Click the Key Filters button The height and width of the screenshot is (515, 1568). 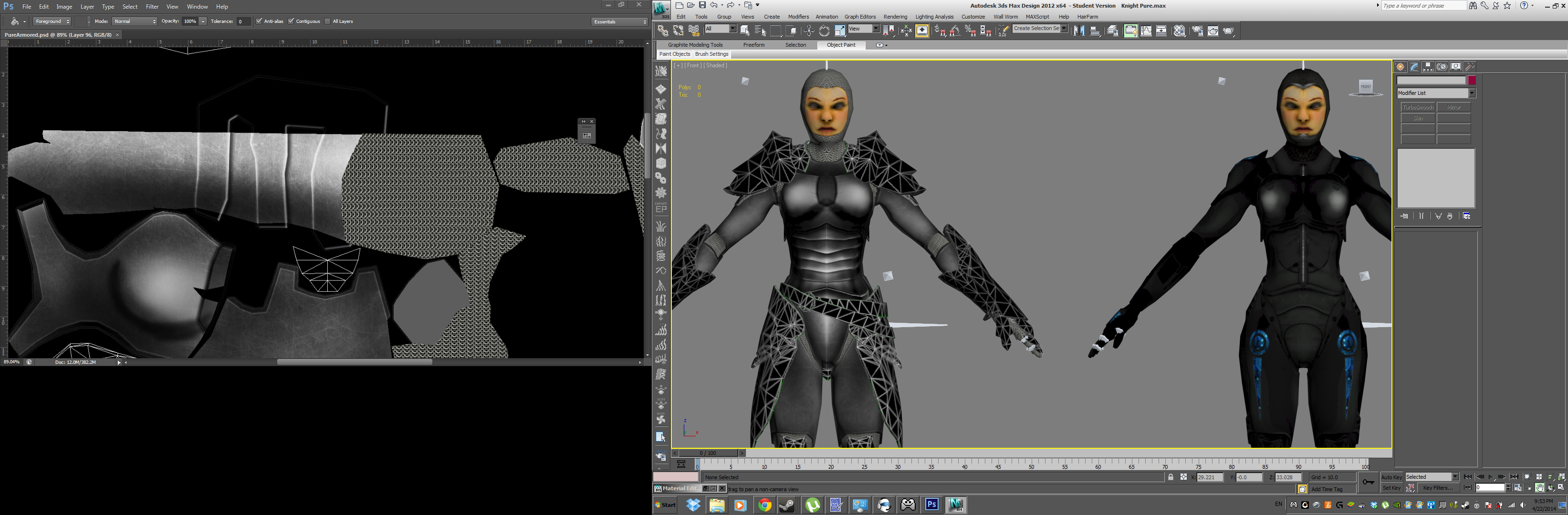pyautogui.click(x=1438, y=488)
